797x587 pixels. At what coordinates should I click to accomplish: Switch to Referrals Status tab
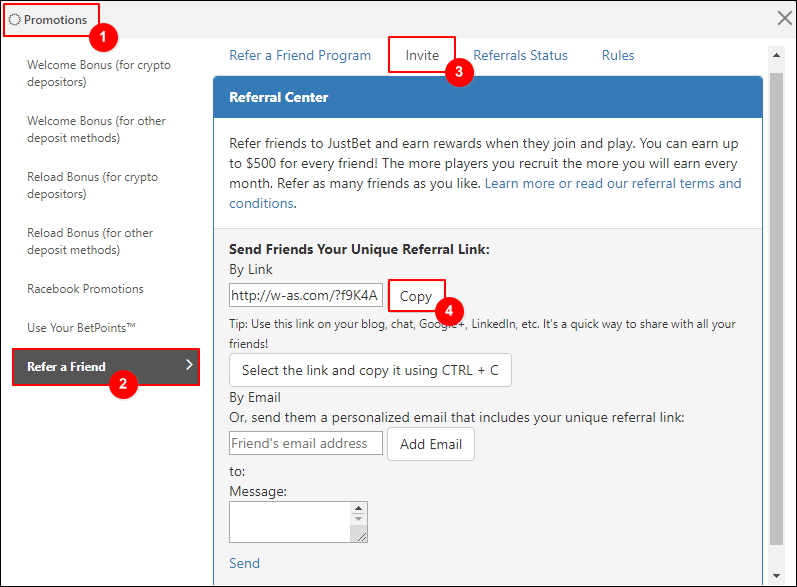(x=520, y=55)
